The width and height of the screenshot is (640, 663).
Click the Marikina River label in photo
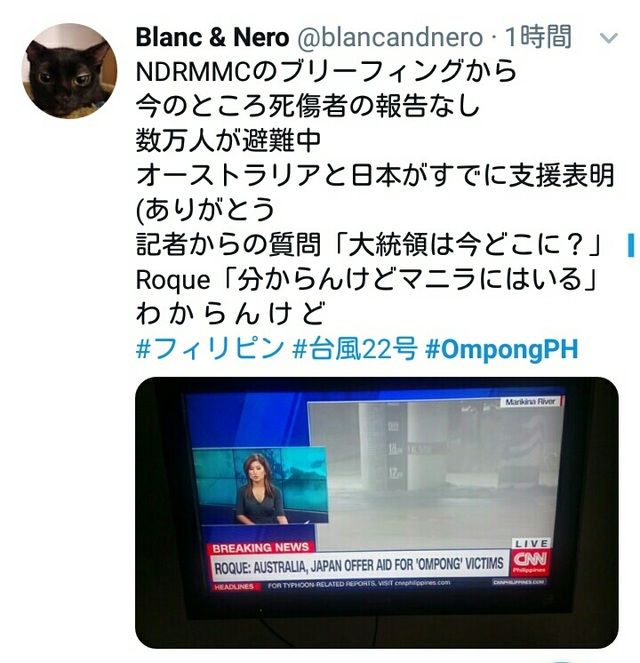pyautogui.click(x=530, y=402)
